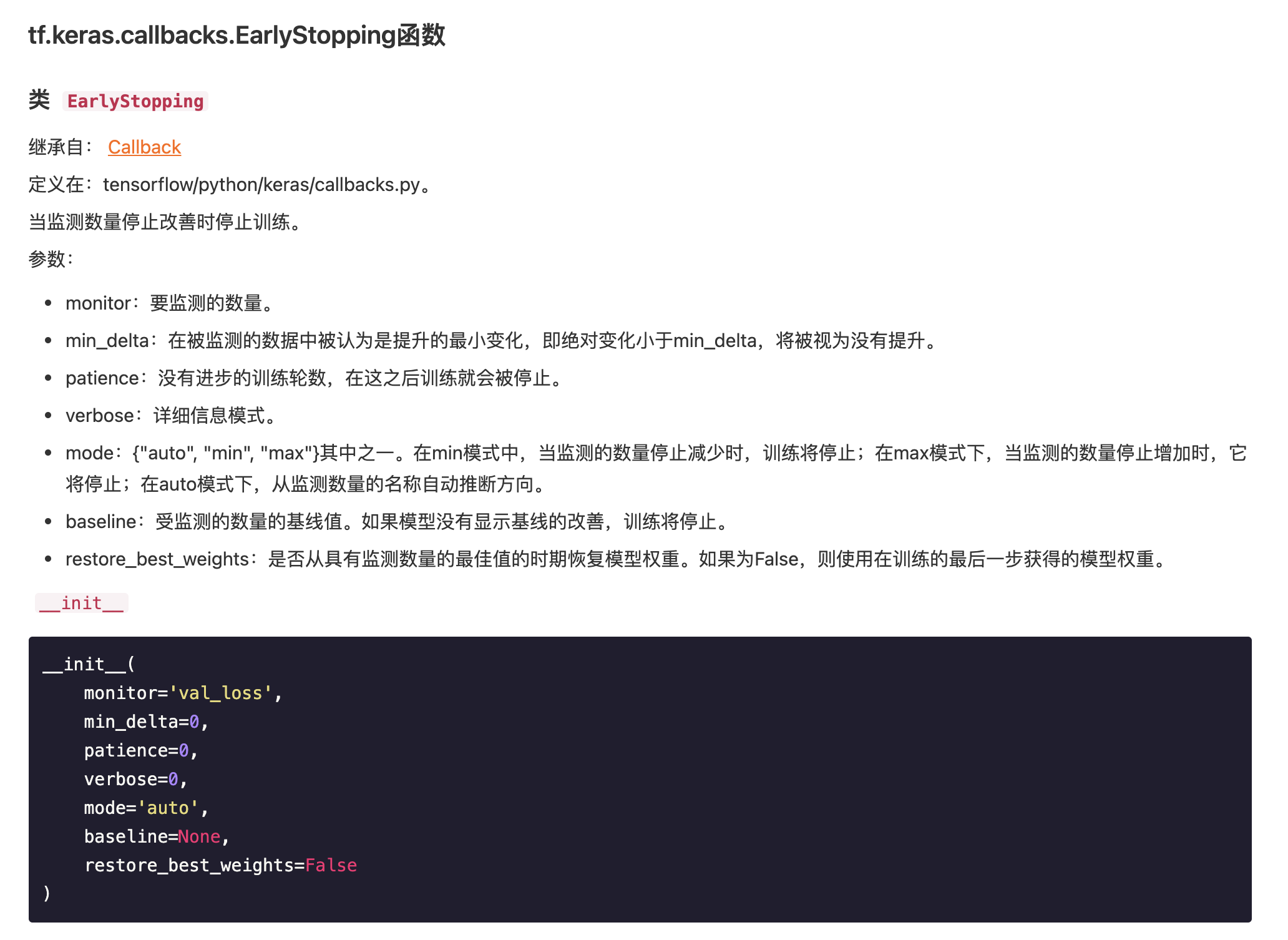Open the Callback parent class link
Viewport: 1288px width, 940px height.
144,147
